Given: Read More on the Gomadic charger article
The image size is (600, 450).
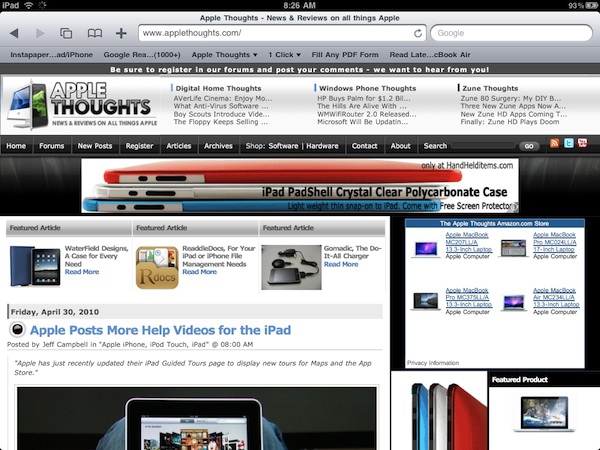Looking at the screenshot, I should 341,264.
